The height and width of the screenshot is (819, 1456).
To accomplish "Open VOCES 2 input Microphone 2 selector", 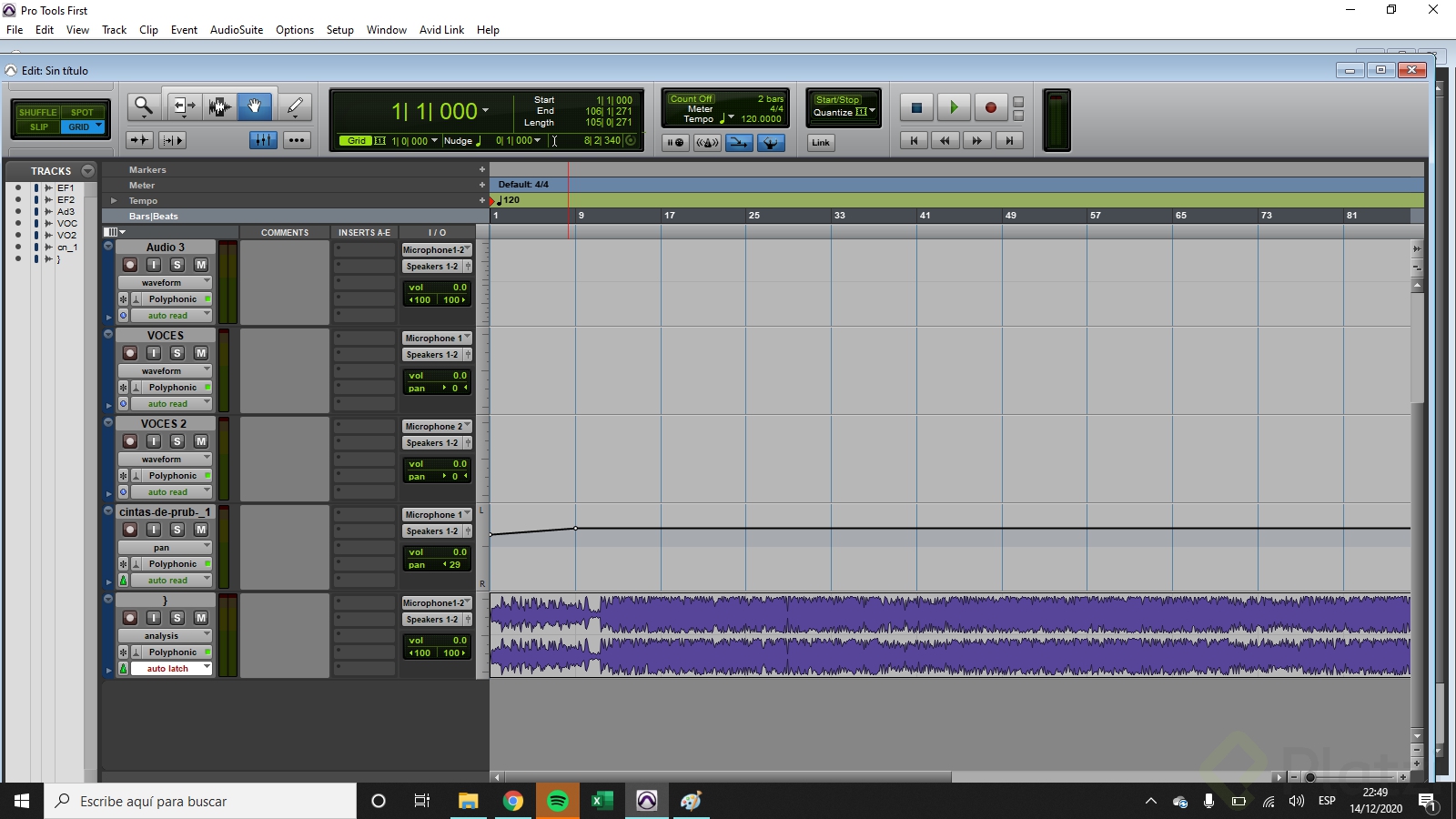I will point(437,427).
